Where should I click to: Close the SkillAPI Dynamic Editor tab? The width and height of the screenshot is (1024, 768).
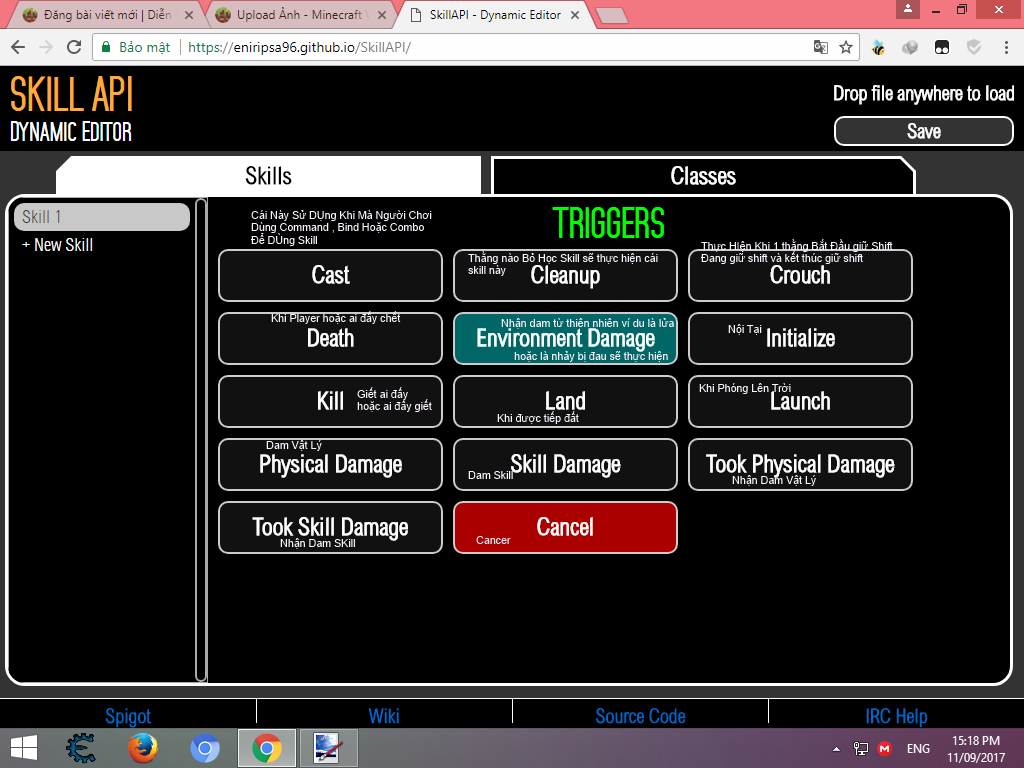click(575, 14)
